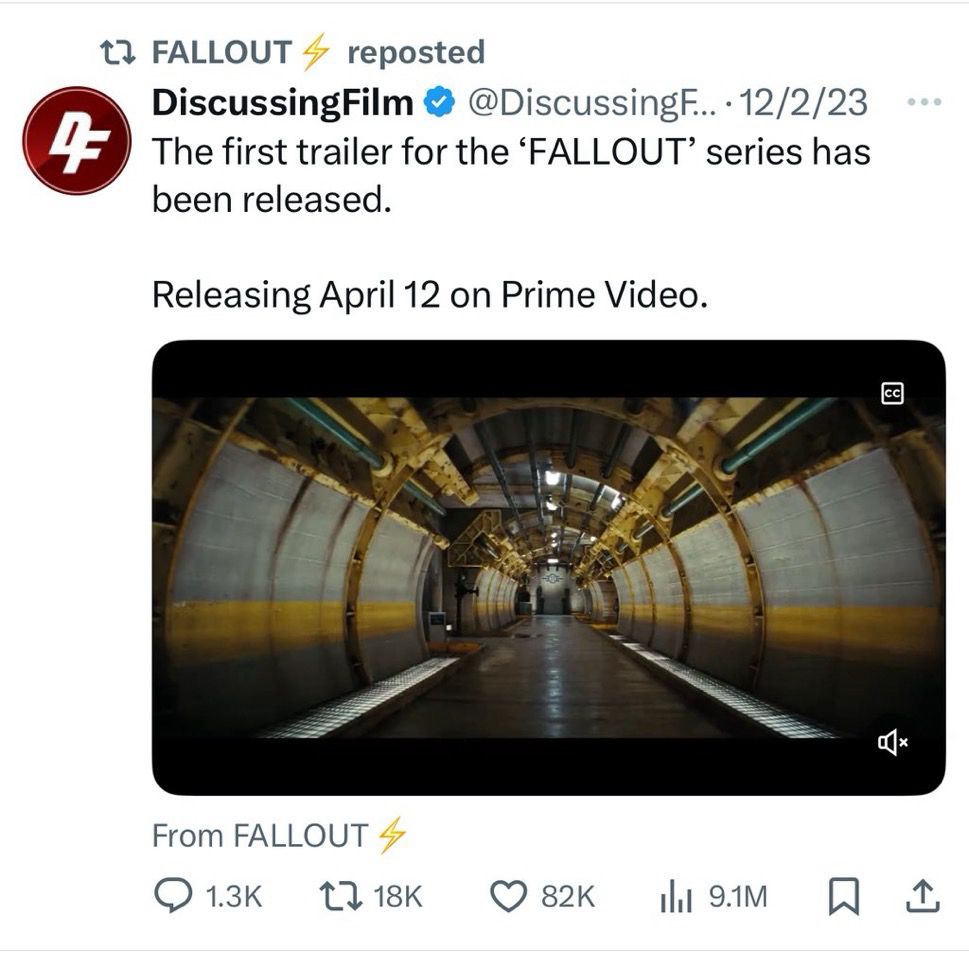969x969 pixels.
Task: Click the reply comment icon
Action: pos(172,896)
